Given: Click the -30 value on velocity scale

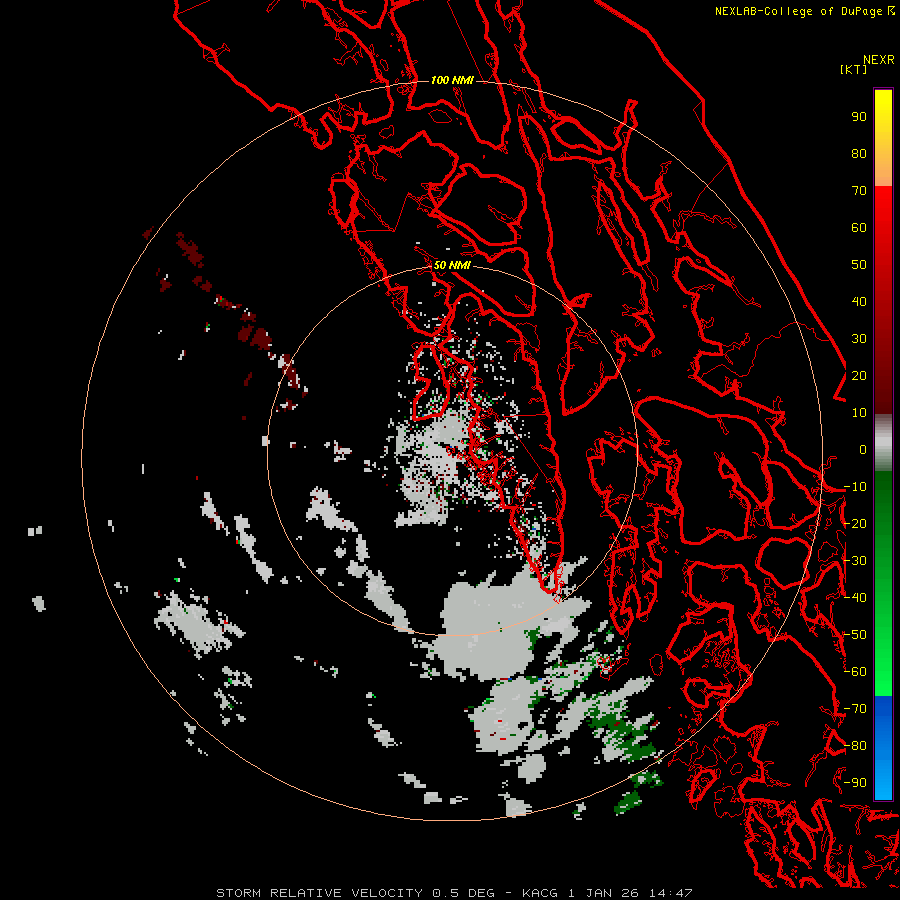Looking at the screenshot, I should [x=855, y=560].
